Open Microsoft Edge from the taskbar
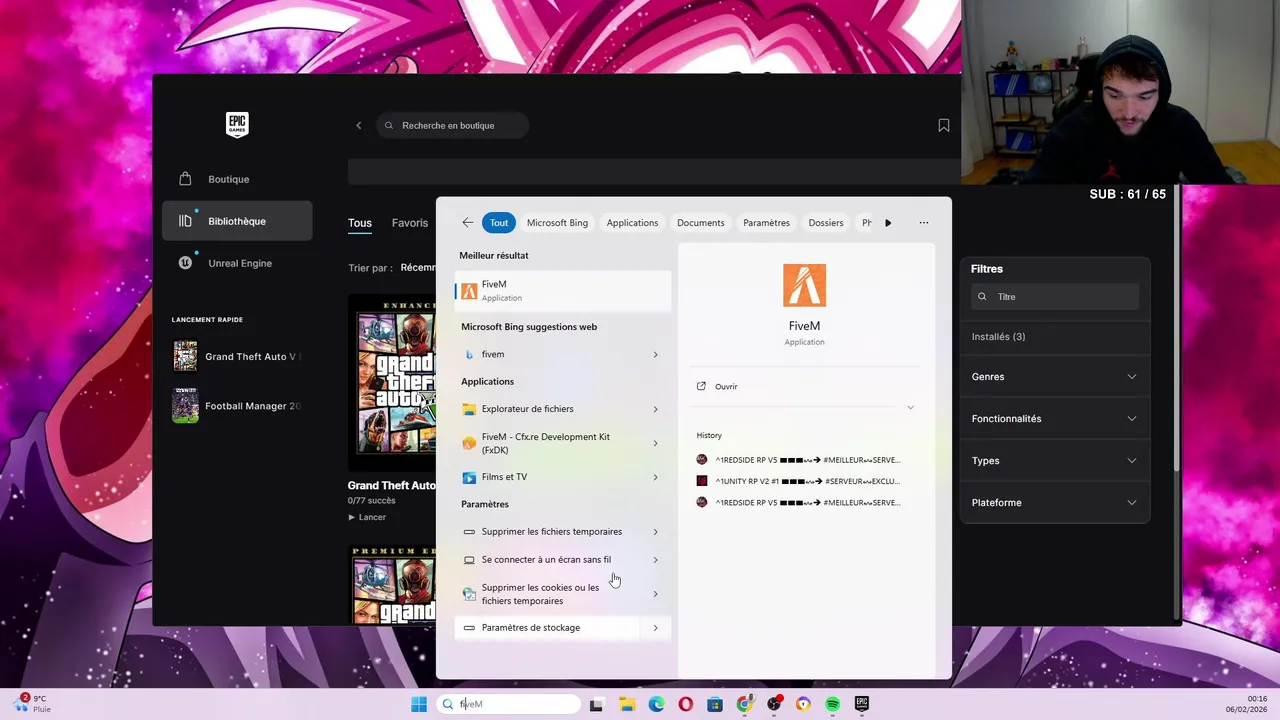This screenshot has height=720, width=1280. 656,704
